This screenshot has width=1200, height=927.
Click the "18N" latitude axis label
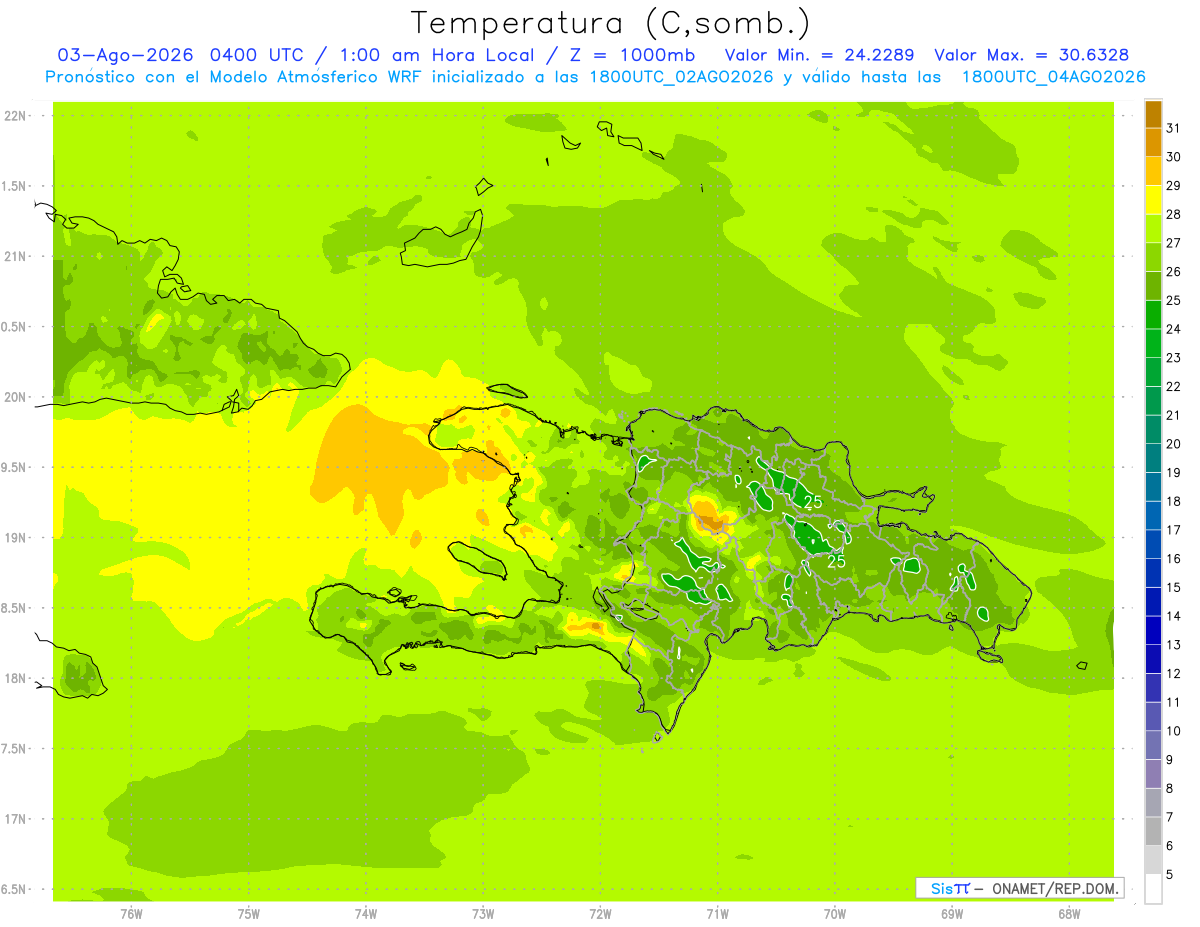(15, 679)
